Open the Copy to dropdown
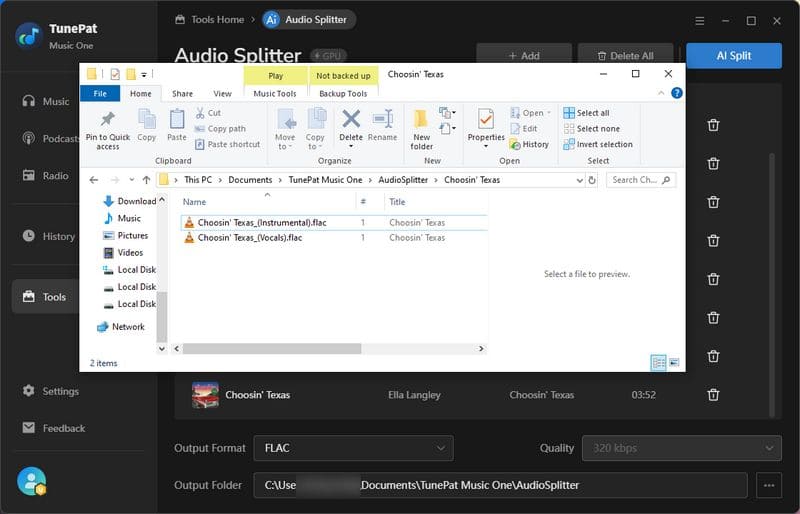The image size is (800, 514). click(x=315, y=129)
